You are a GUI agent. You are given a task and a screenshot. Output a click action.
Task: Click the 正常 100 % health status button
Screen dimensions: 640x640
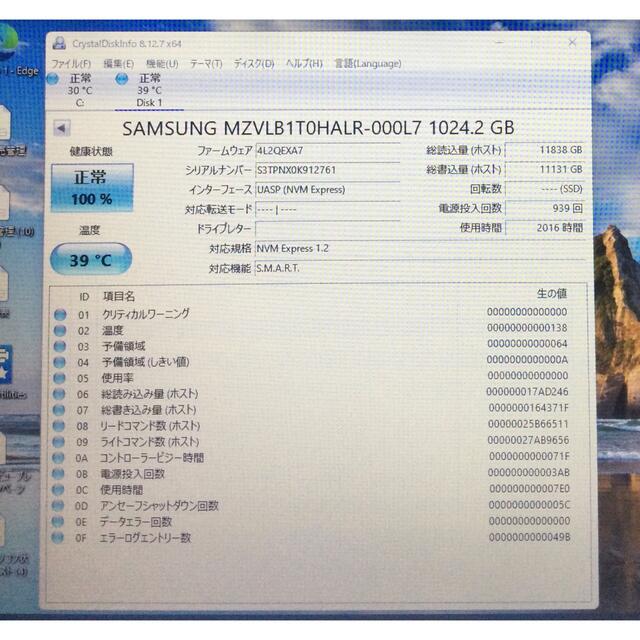click(92, 188)
